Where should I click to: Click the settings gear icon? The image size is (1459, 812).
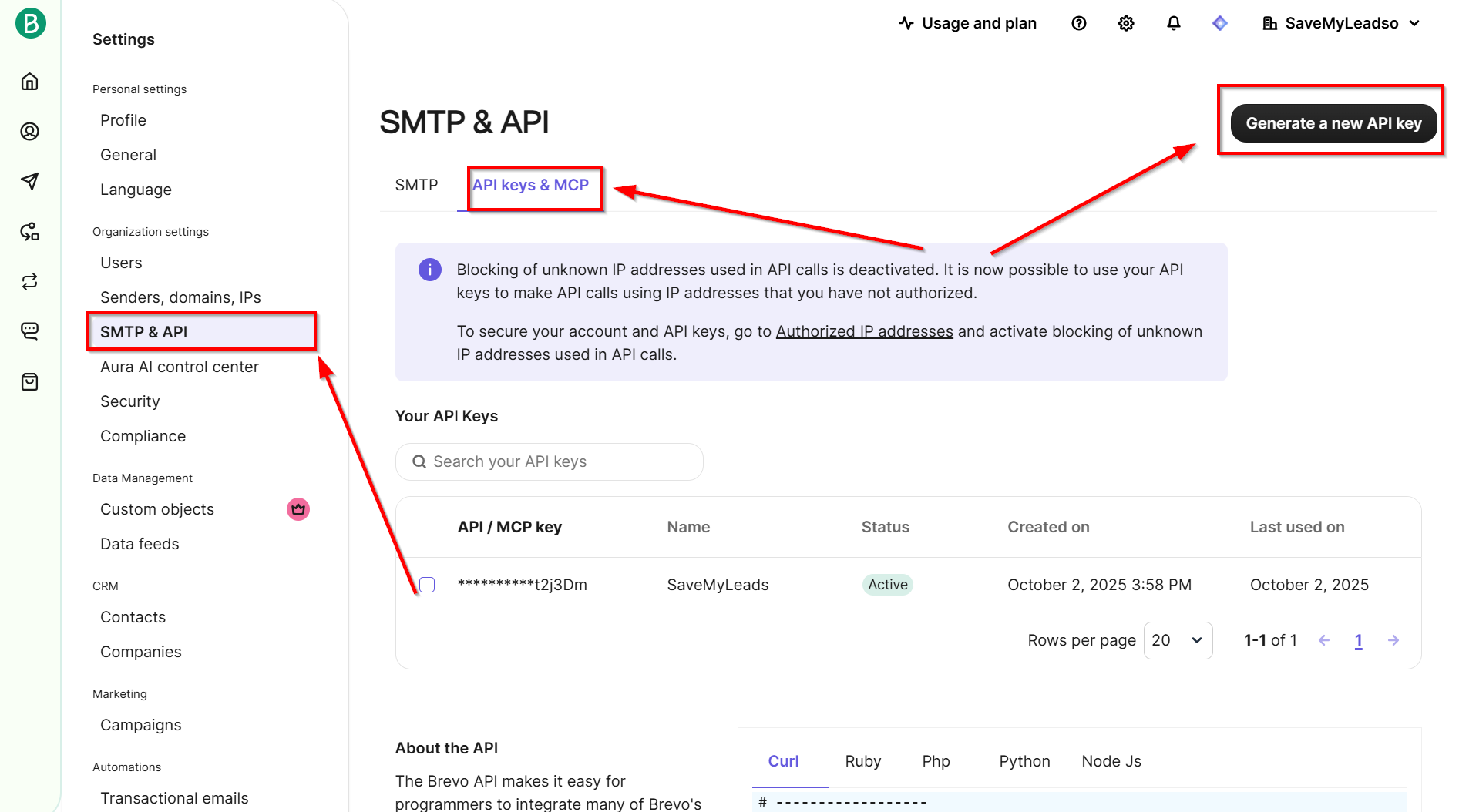(1126, 23)
